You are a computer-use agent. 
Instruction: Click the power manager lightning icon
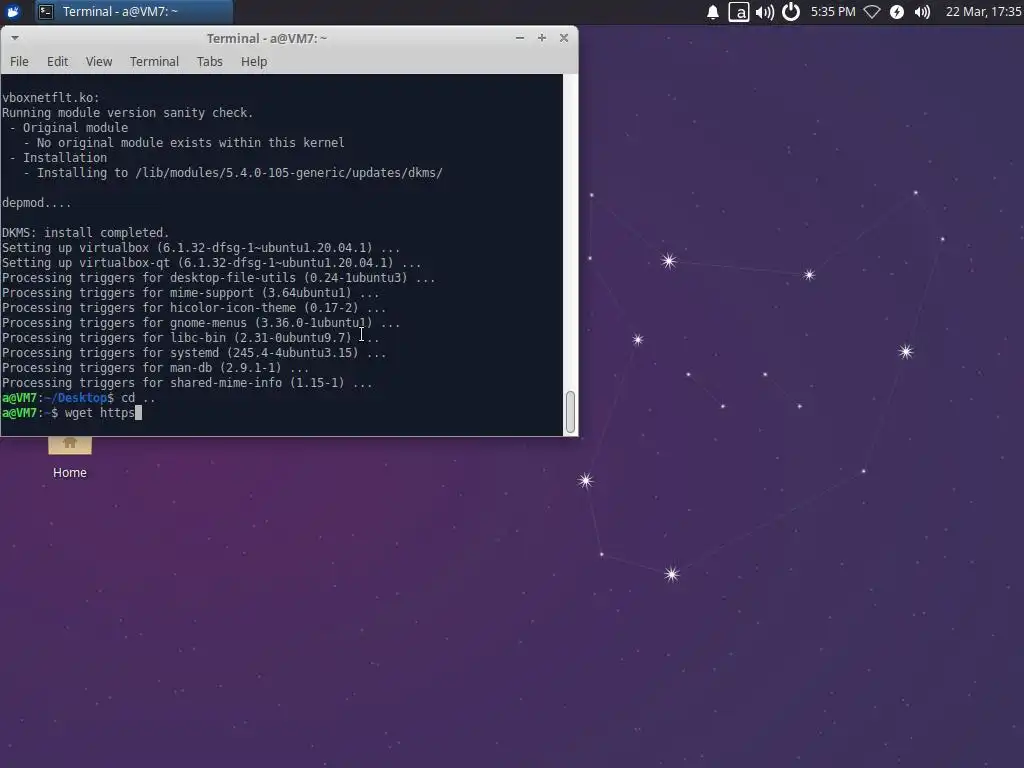[897, 12]
